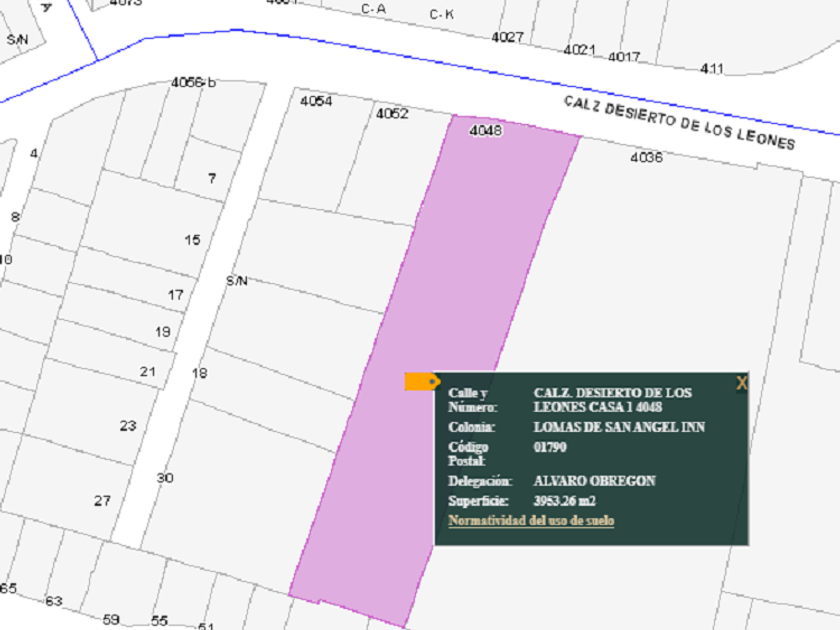Click lot number 55 label
The height and width of the screenshot is (630, 840).
[159, 621]
